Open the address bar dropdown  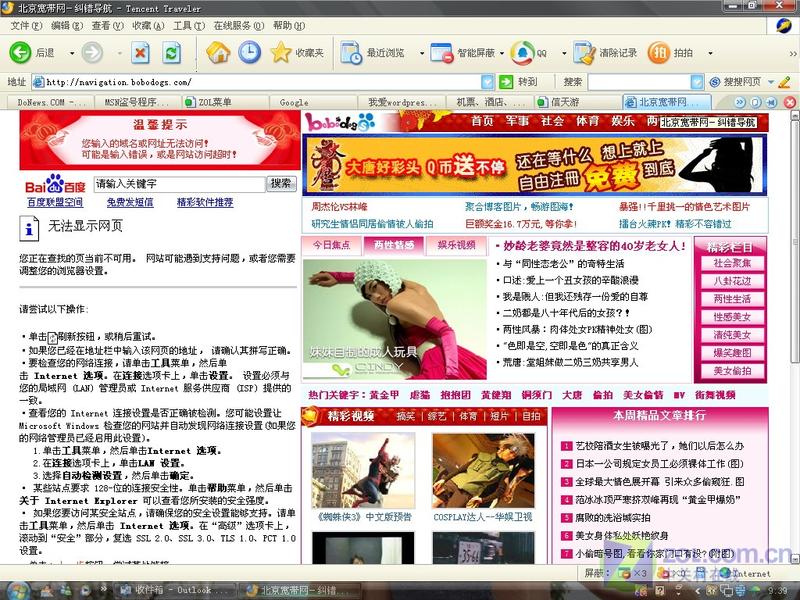coord(488,82)
